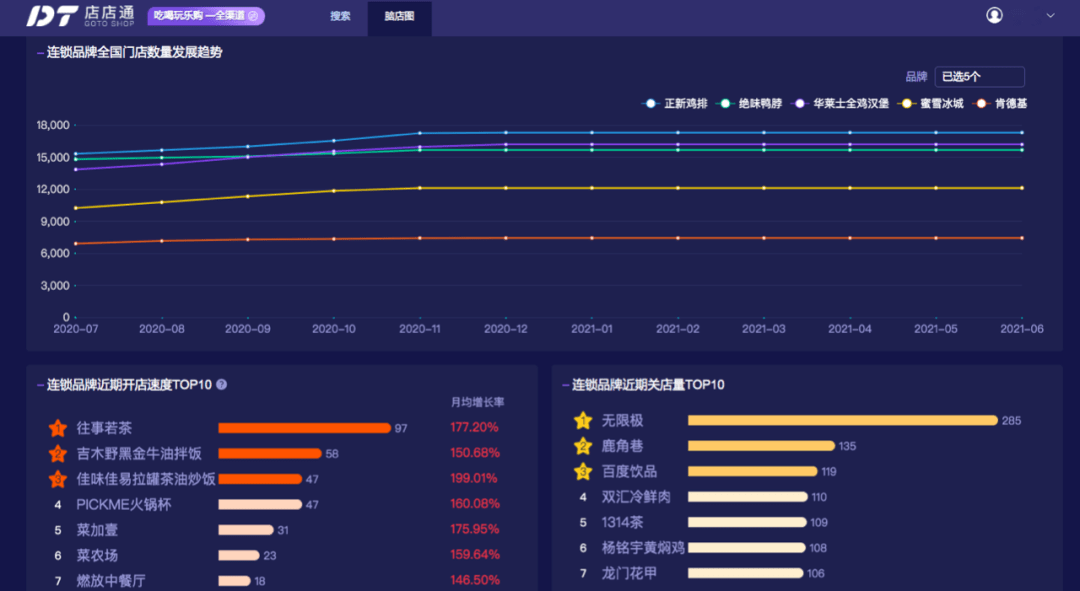Screen dimensions: 1080x591
Task: Click rank 2 star badge beside 鹿角巷
Action: click(583, 446)
